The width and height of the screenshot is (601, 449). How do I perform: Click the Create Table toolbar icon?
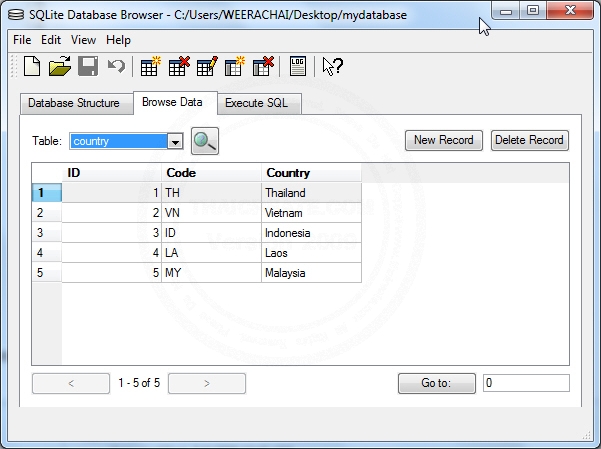tap(151, 67)
